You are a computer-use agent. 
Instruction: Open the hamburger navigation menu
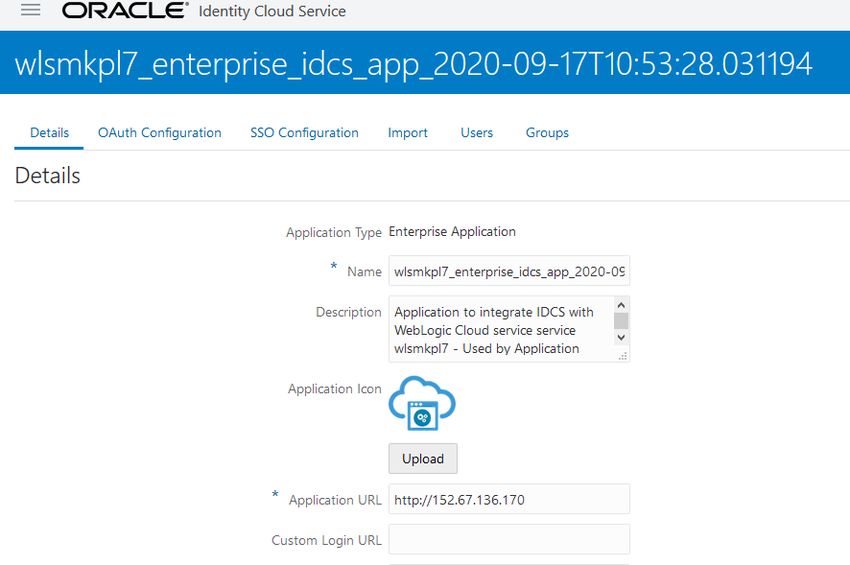[30, 10]
